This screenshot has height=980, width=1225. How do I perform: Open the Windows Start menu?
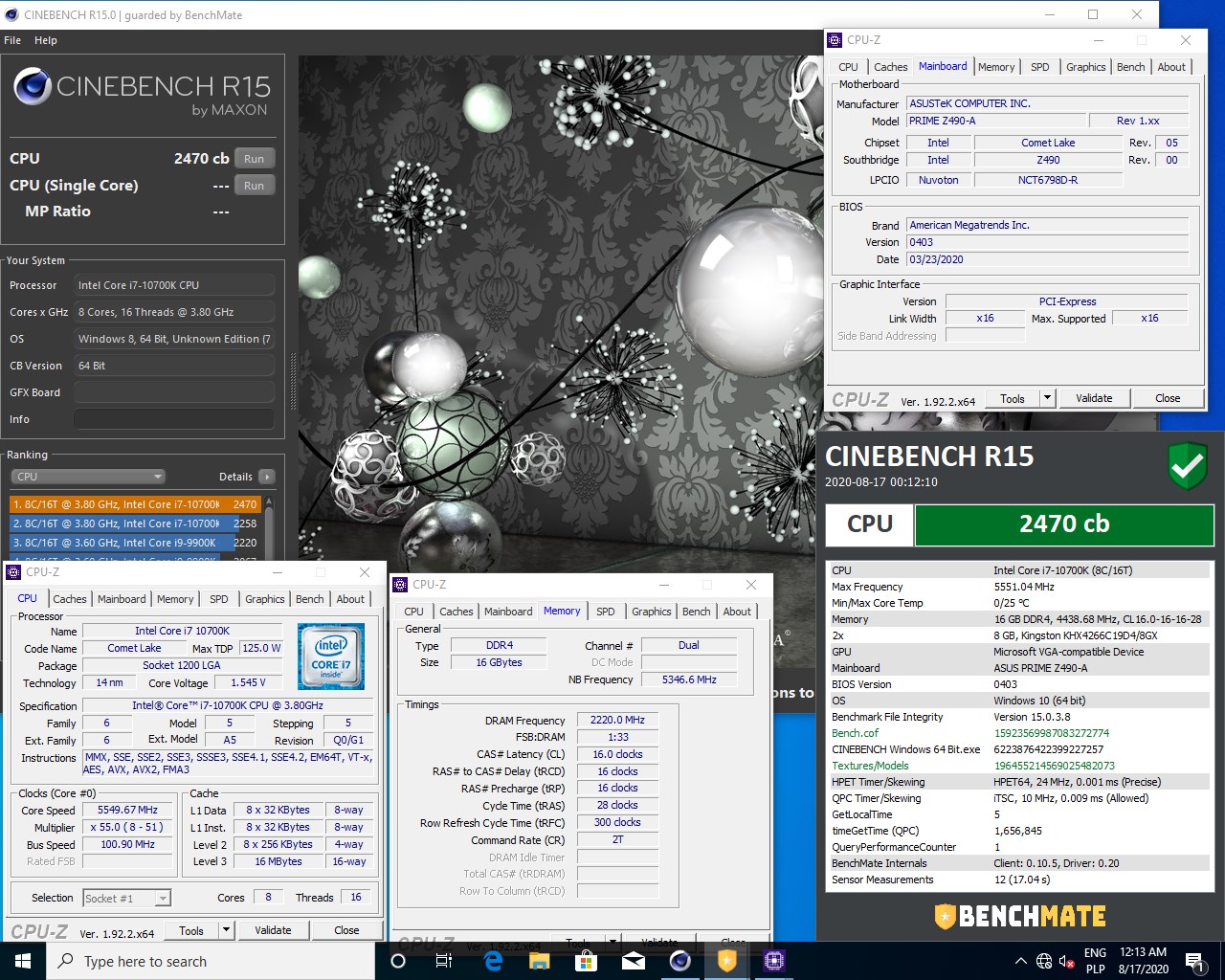(x=23, y=961)
